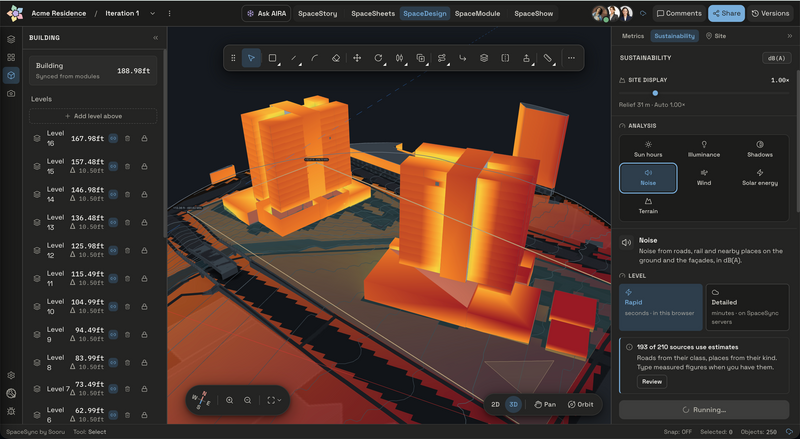Collapse the Building panel
800x439 pixels.
pyautogui.click(x=156, y=38)
